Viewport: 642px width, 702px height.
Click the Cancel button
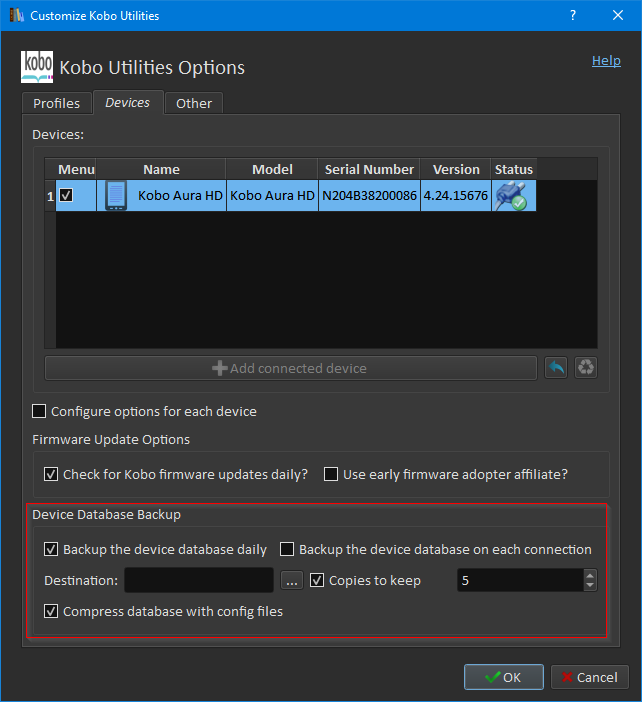click(x=590, y=677)
